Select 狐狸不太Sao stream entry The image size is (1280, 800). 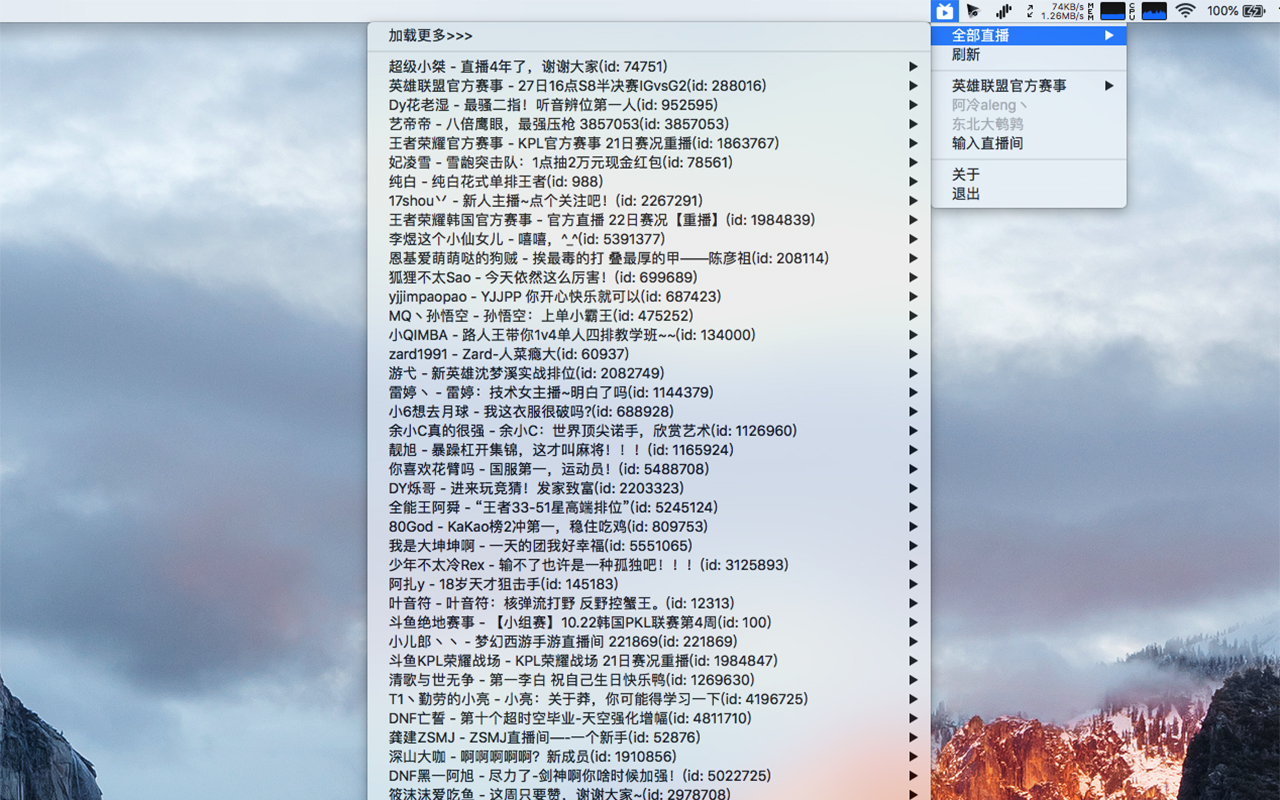[x=649, y=277]
